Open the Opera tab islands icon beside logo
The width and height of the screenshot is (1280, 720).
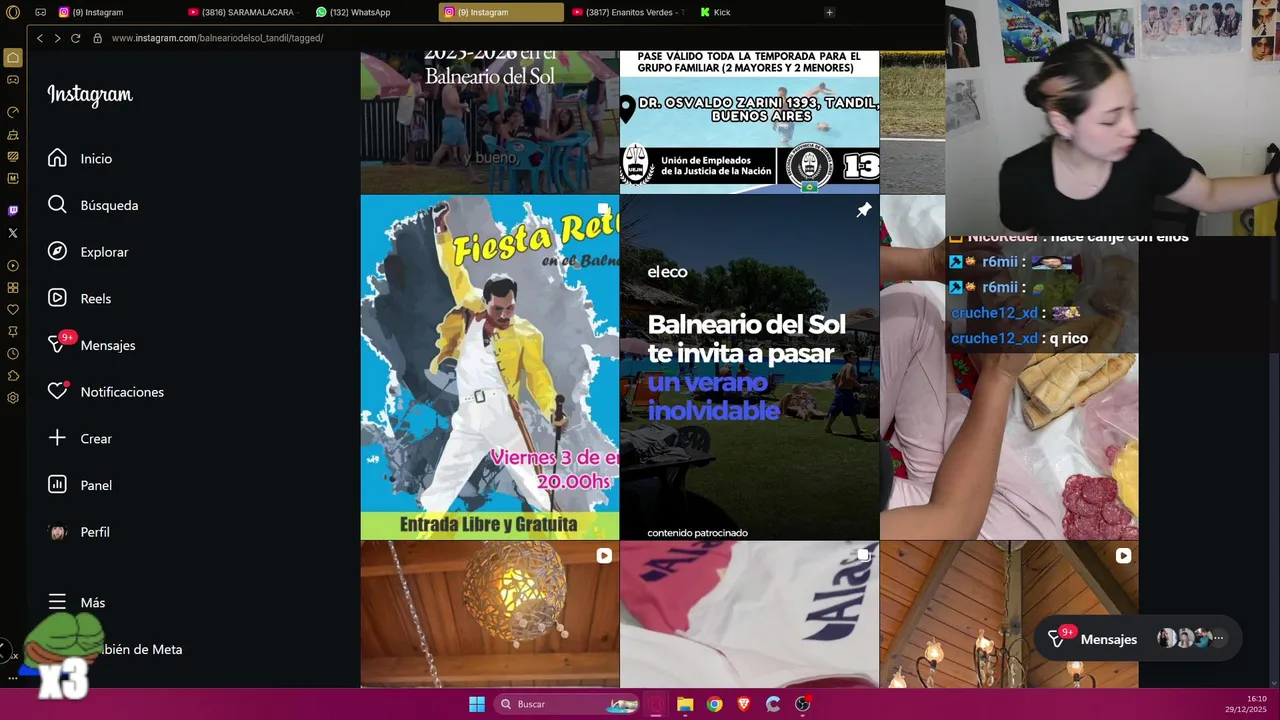coord(41,12)
